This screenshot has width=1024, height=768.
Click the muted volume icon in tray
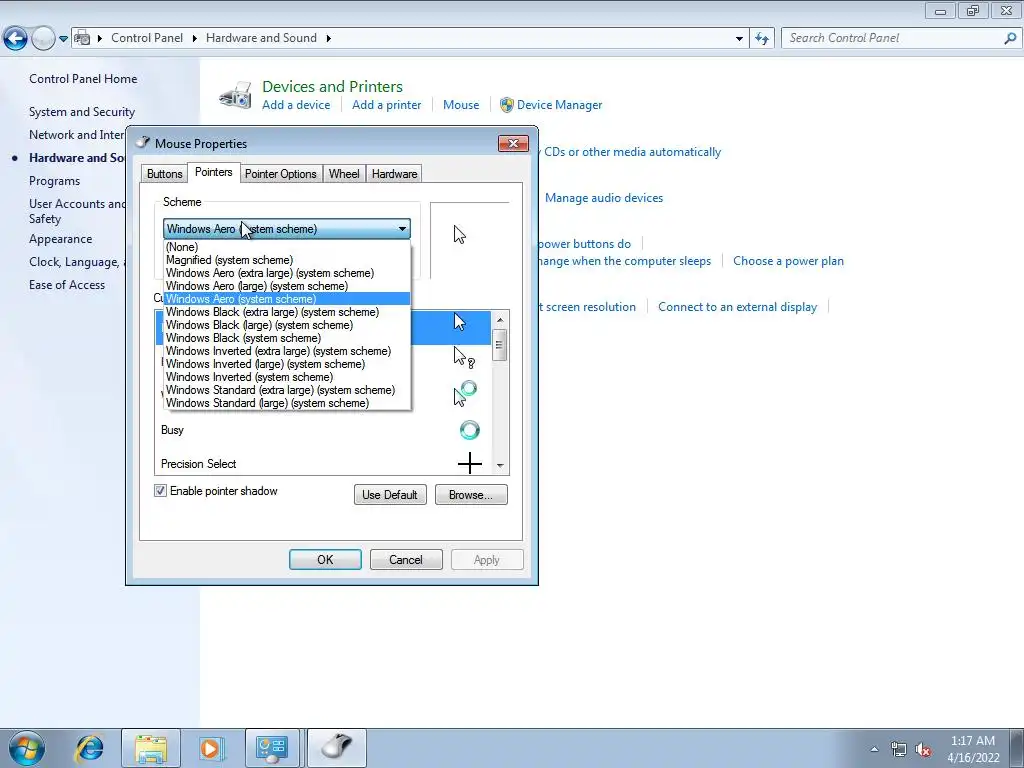(923, 750)
